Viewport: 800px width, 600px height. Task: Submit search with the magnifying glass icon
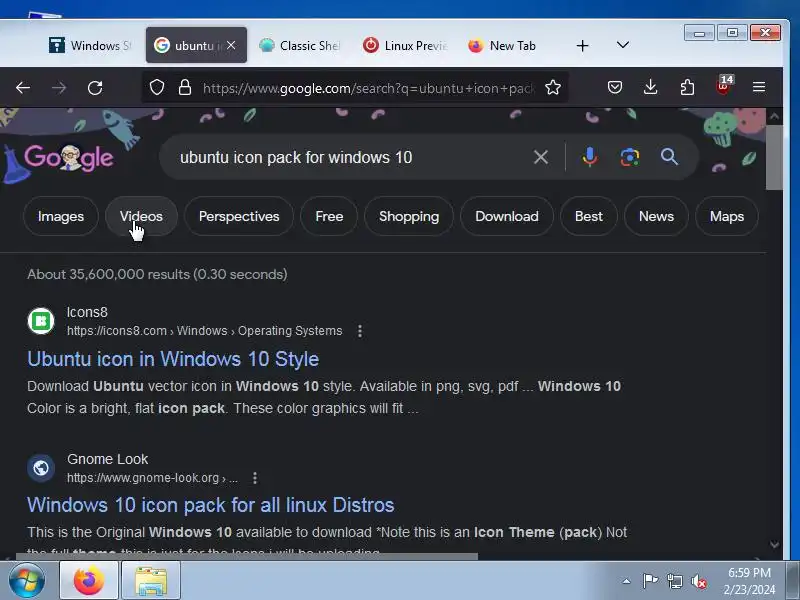pyautogui.click(x=669, y=157)
